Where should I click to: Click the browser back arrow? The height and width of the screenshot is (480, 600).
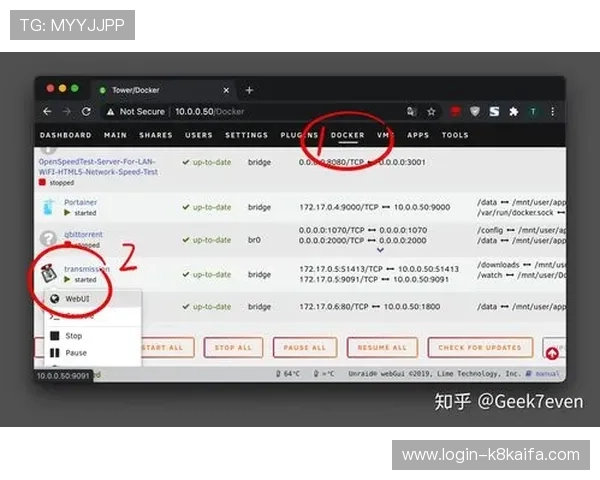click(x=47, y=112)
